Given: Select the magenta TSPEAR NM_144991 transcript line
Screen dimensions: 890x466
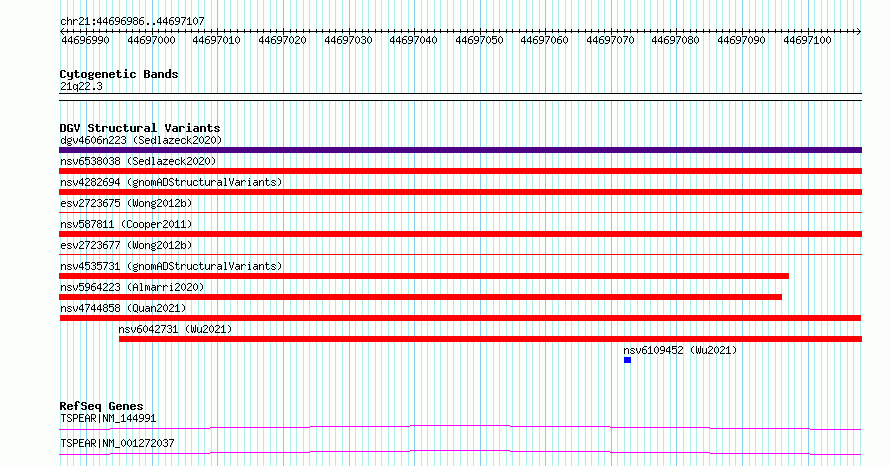Looking at the screenshot, I should (x=460, y=427).
